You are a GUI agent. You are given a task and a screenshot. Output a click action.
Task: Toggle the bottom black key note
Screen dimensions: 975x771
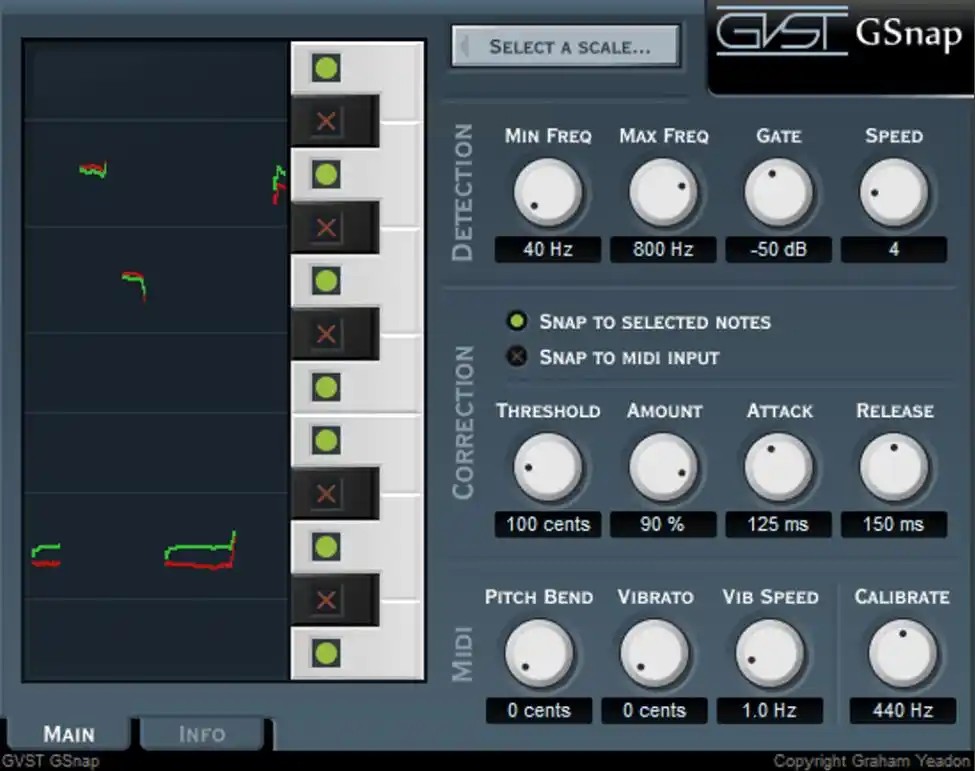coord(326,601)
